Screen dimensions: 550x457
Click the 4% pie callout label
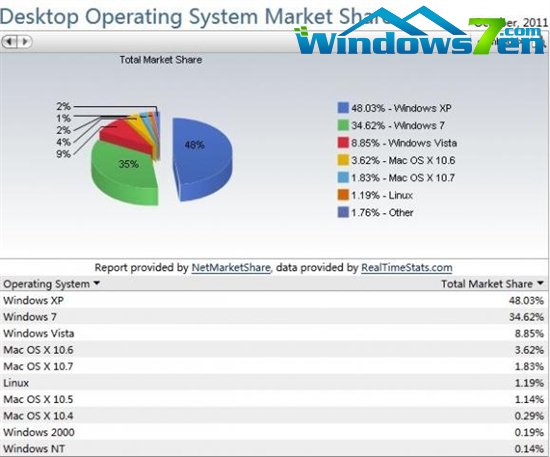pyautogui.click(x=63, y=142)
